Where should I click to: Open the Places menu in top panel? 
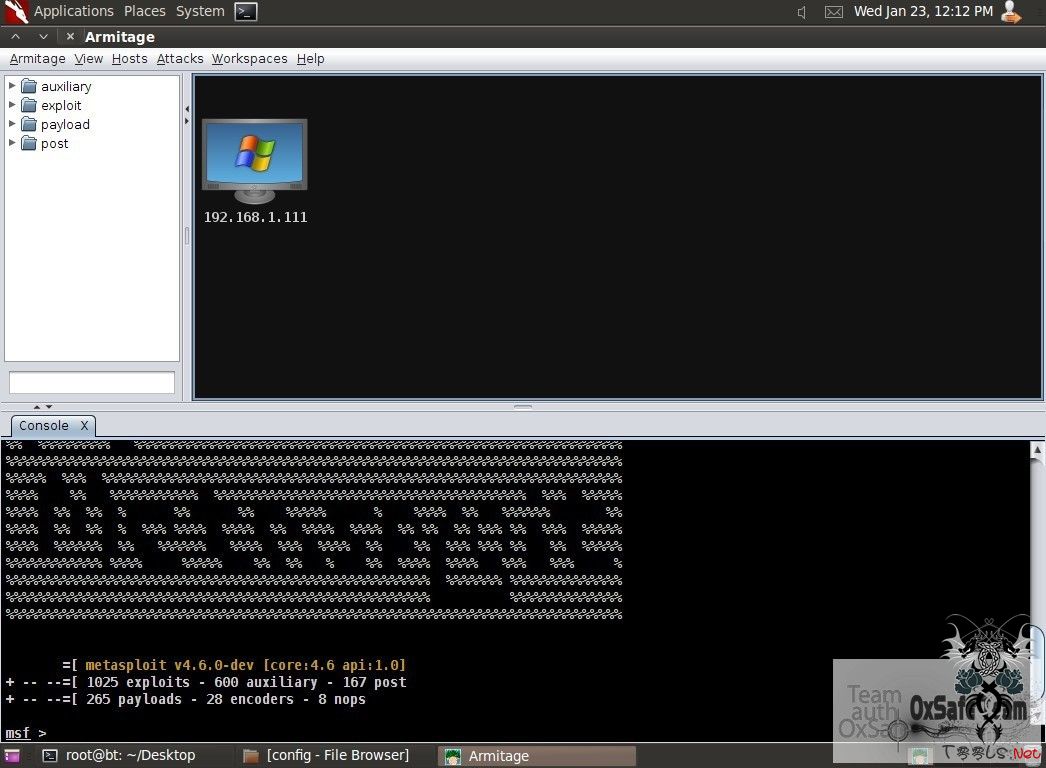point(145,11)
